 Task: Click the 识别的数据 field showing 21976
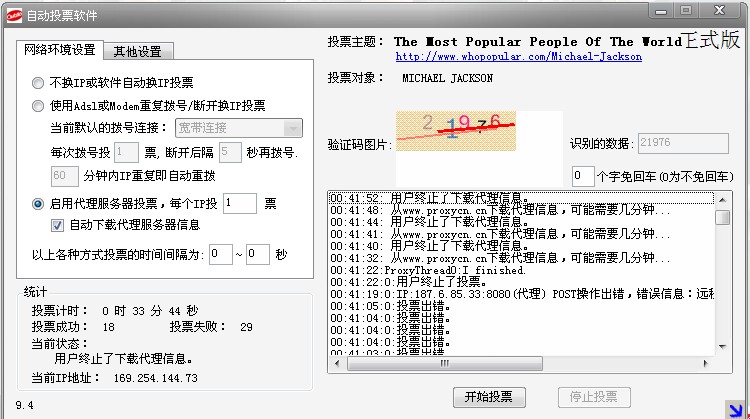683,143
